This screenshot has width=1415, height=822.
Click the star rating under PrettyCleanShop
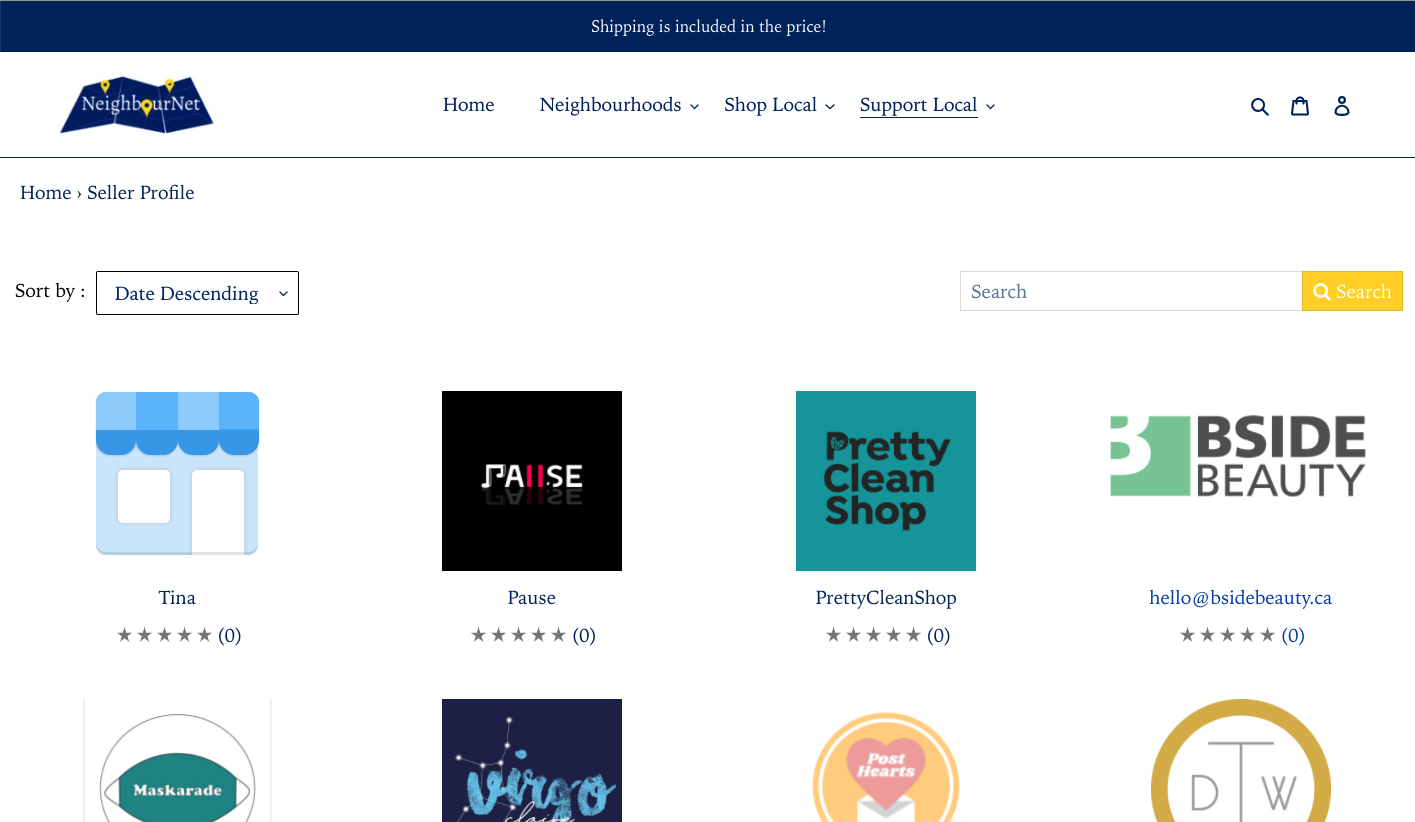(x=887, y=635)
